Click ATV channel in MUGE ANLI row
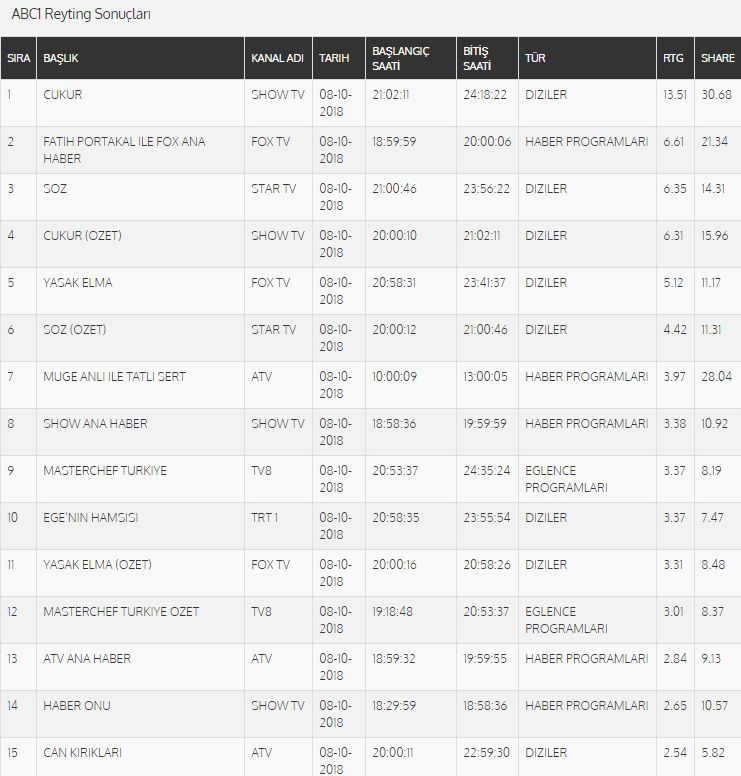Image resolution: width=741 pixels, height=776 pixels. point(261,377)
